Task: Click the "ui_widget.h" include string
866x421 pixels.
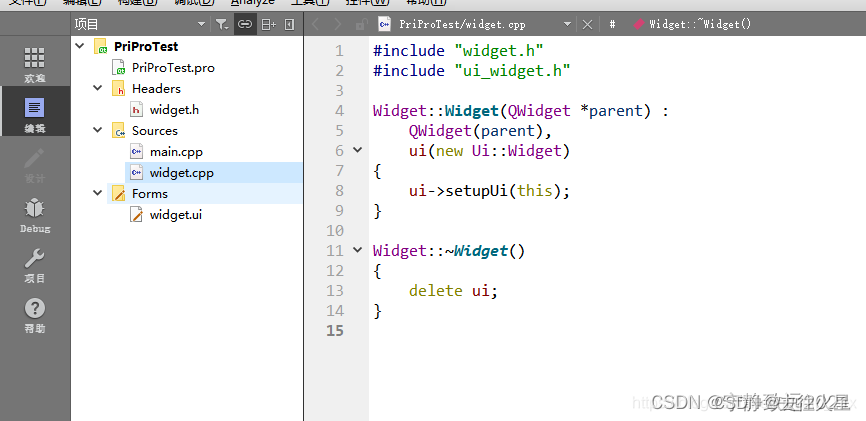Action: [x=513, y=71]
